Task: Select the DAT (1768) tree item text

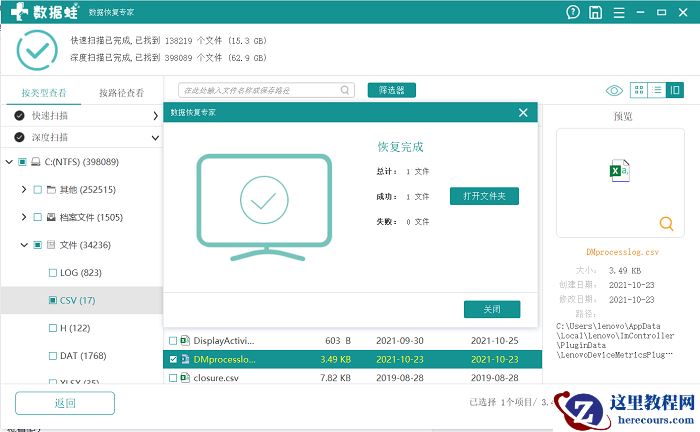Action: [x=83, y=356]
